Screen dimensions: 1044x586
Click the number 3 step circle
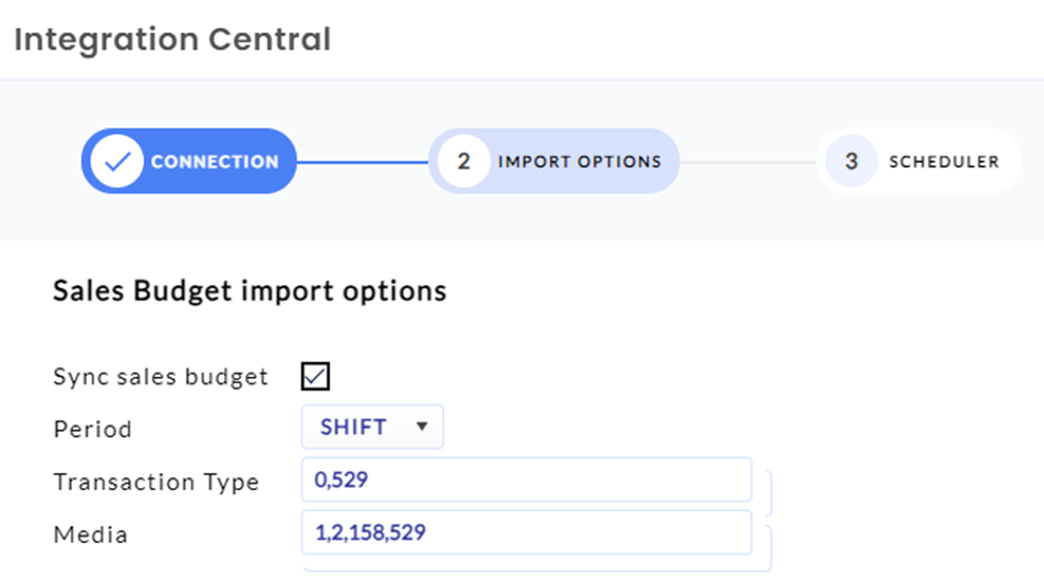(x=851, y=161)
